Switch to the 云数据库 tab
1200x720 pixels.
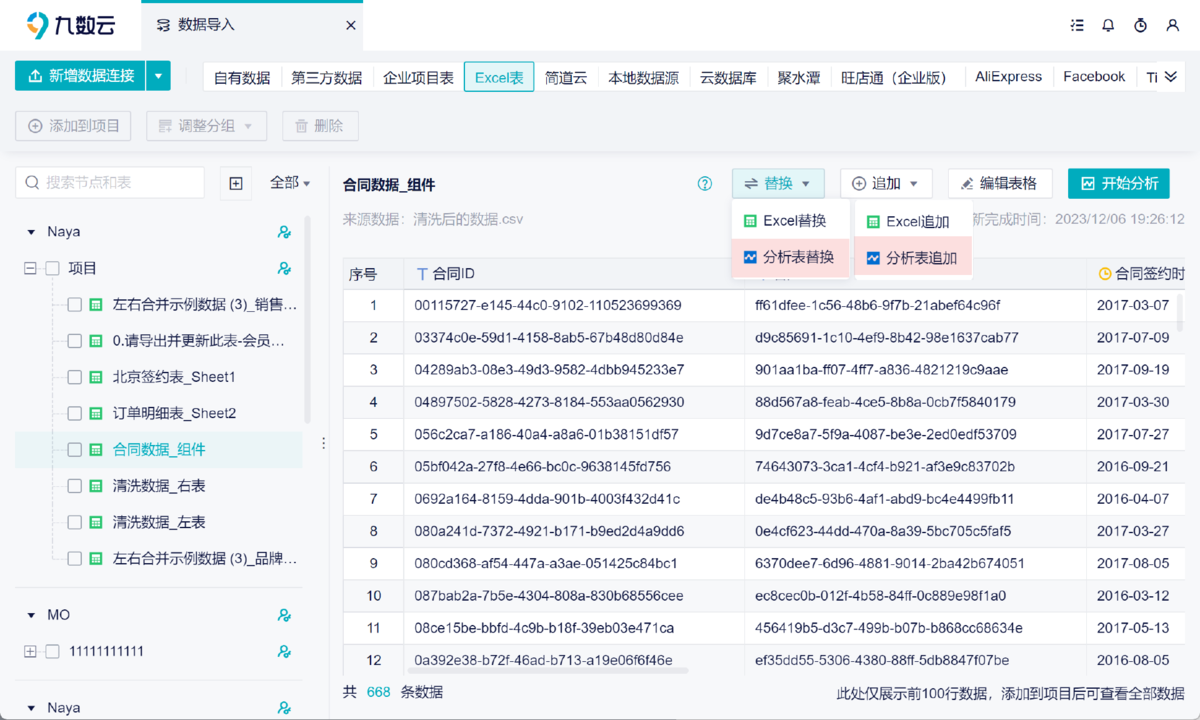coord(728,77)
